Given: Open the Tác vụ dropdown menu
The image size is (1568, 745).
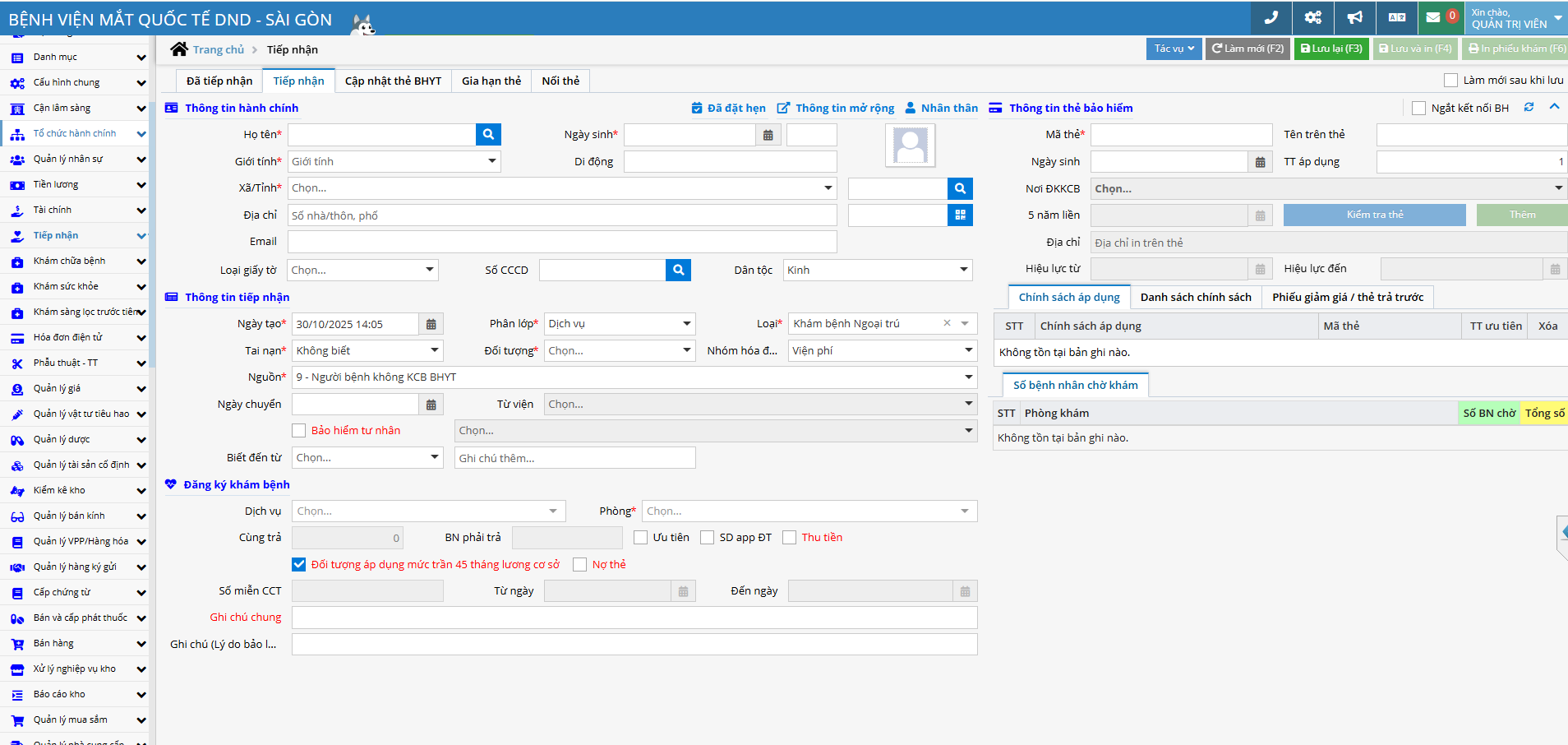Looking at the screenshot, I should pos(1174,49).
